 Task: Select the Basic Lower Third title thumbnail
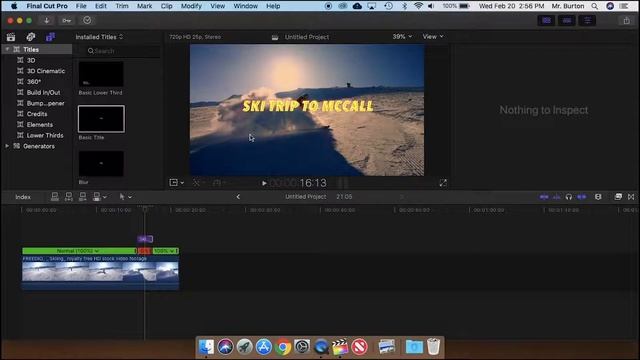pos(101,75)
